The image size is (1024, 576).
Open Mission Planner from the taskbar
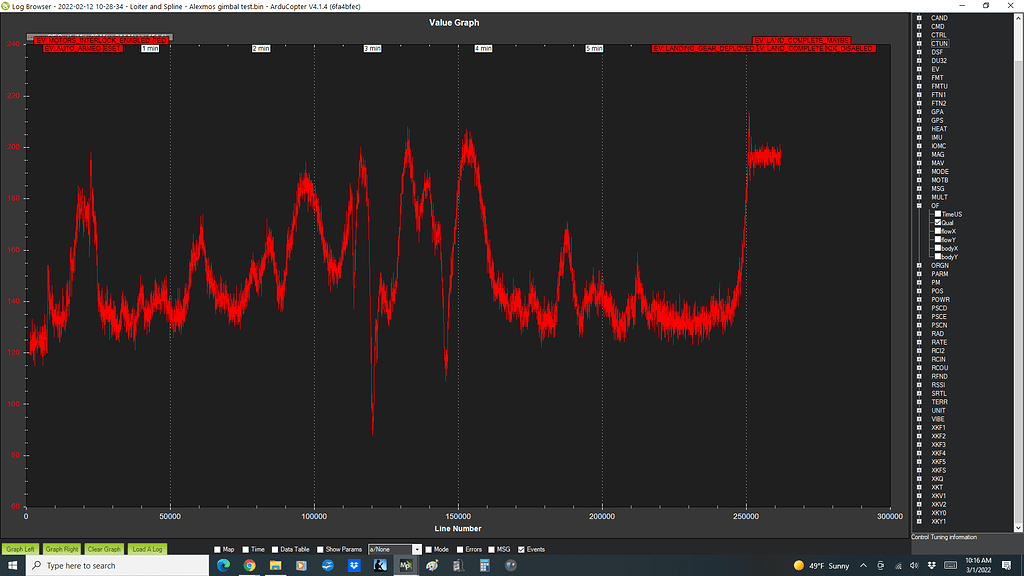(407, 566)
